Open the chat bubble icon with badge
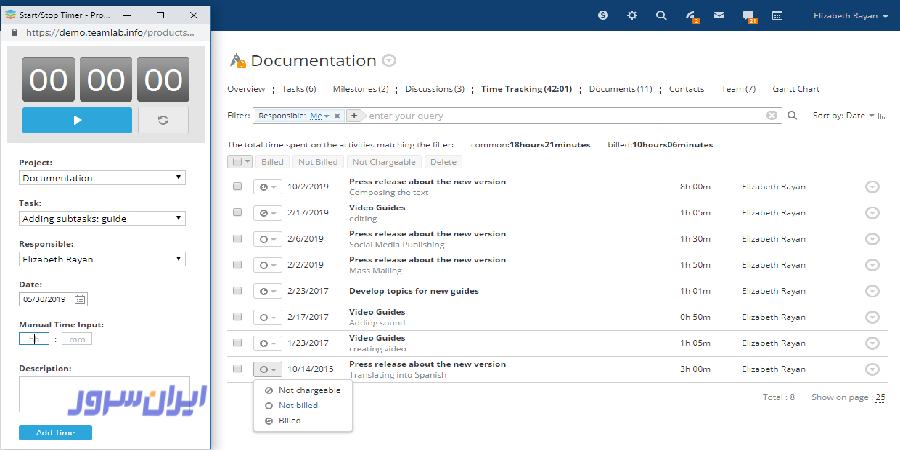 pos(748,15)
